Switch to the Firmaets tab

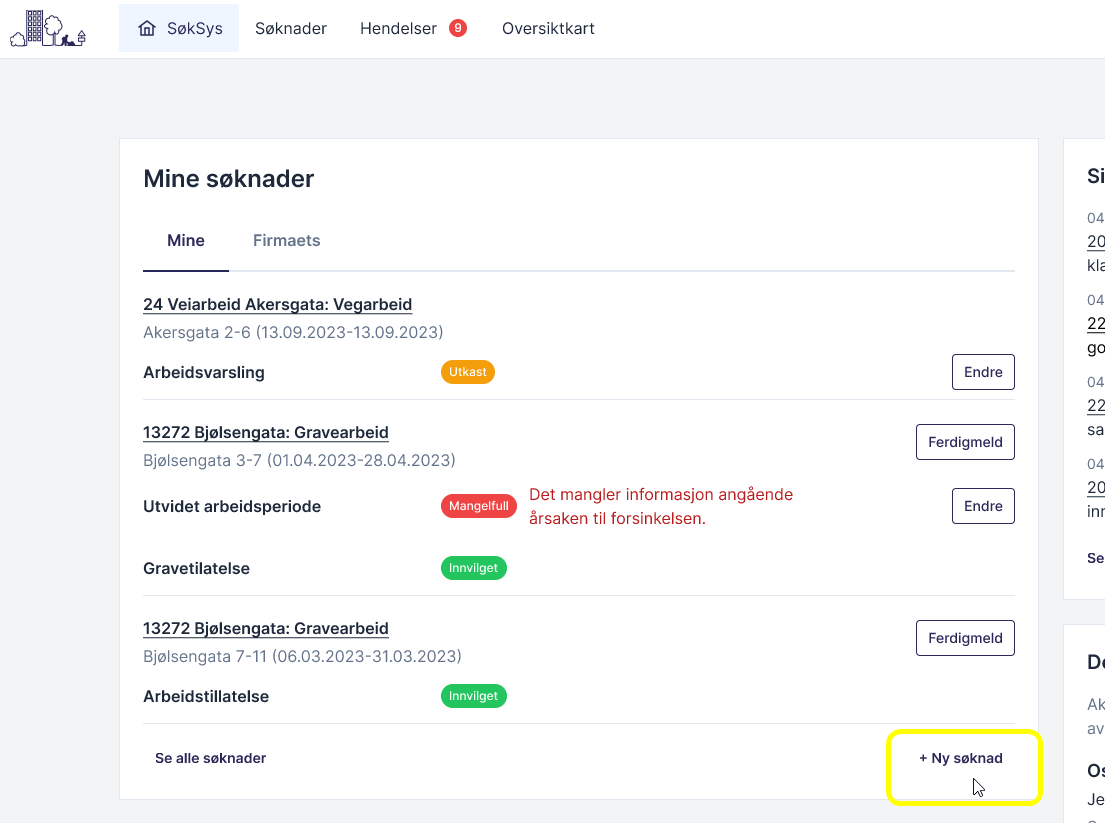(x=286, y=241)
